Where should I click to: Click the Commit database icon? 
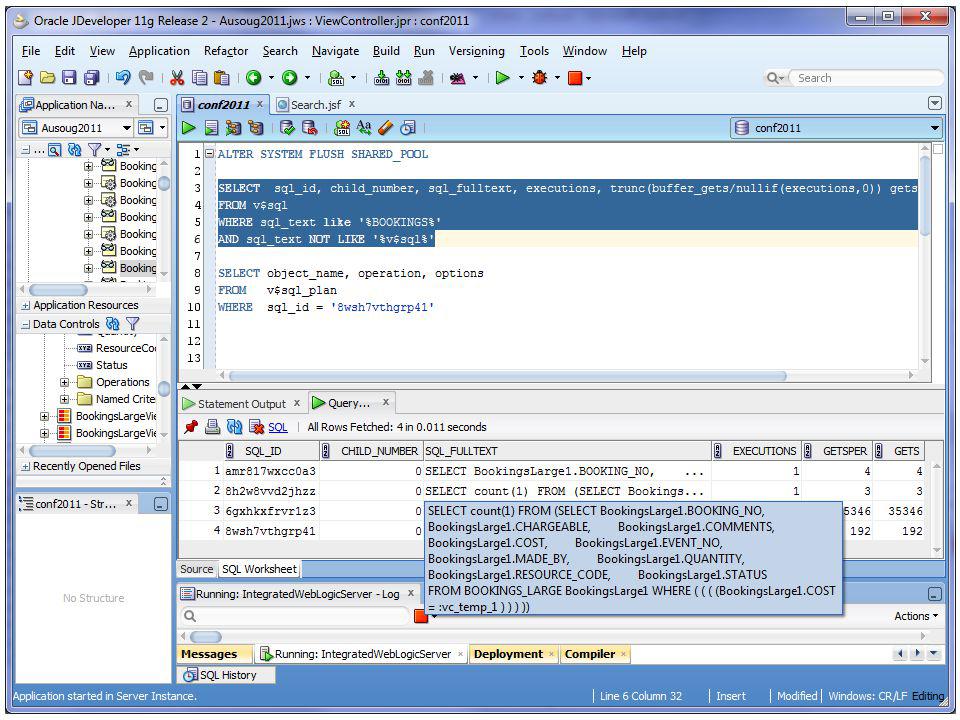[x=287, y=127]
